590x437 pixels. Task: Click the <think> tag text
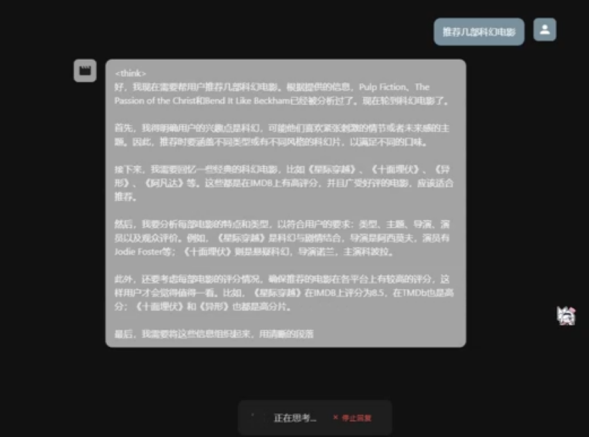coord(131,73)
